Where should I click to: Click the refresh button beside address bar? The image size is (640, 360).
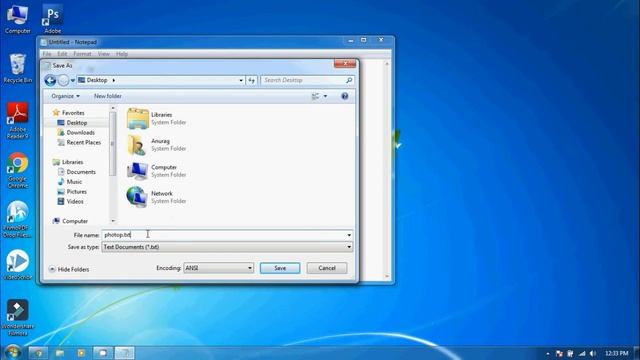point(251,80)
